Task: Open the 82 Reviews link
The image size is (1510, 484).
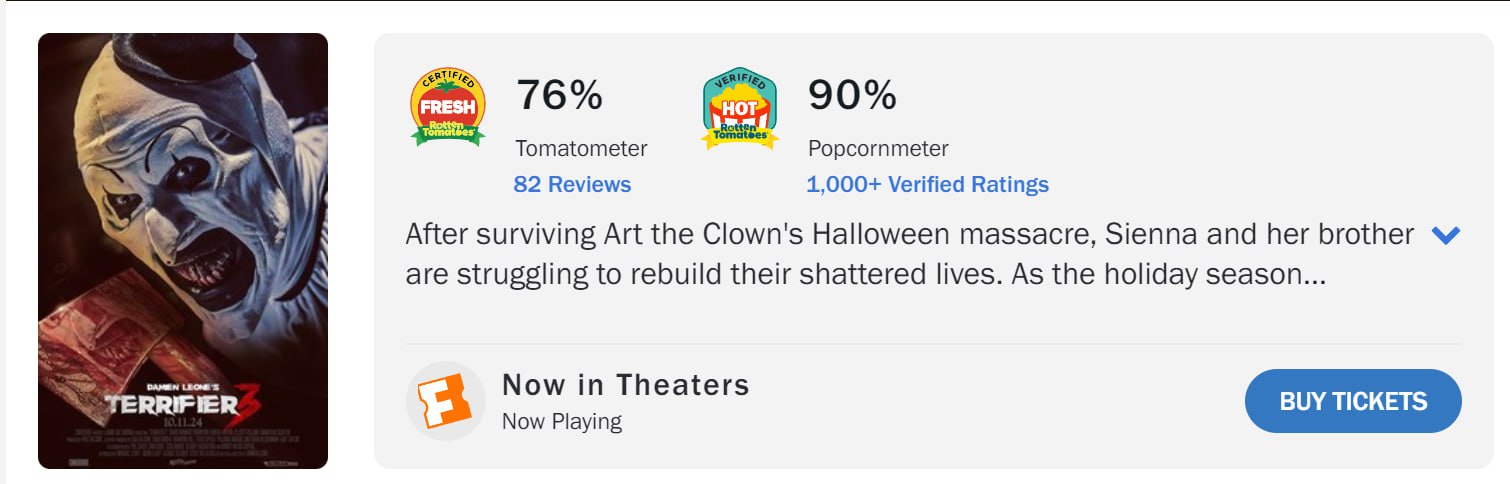Action: (572, 185)
